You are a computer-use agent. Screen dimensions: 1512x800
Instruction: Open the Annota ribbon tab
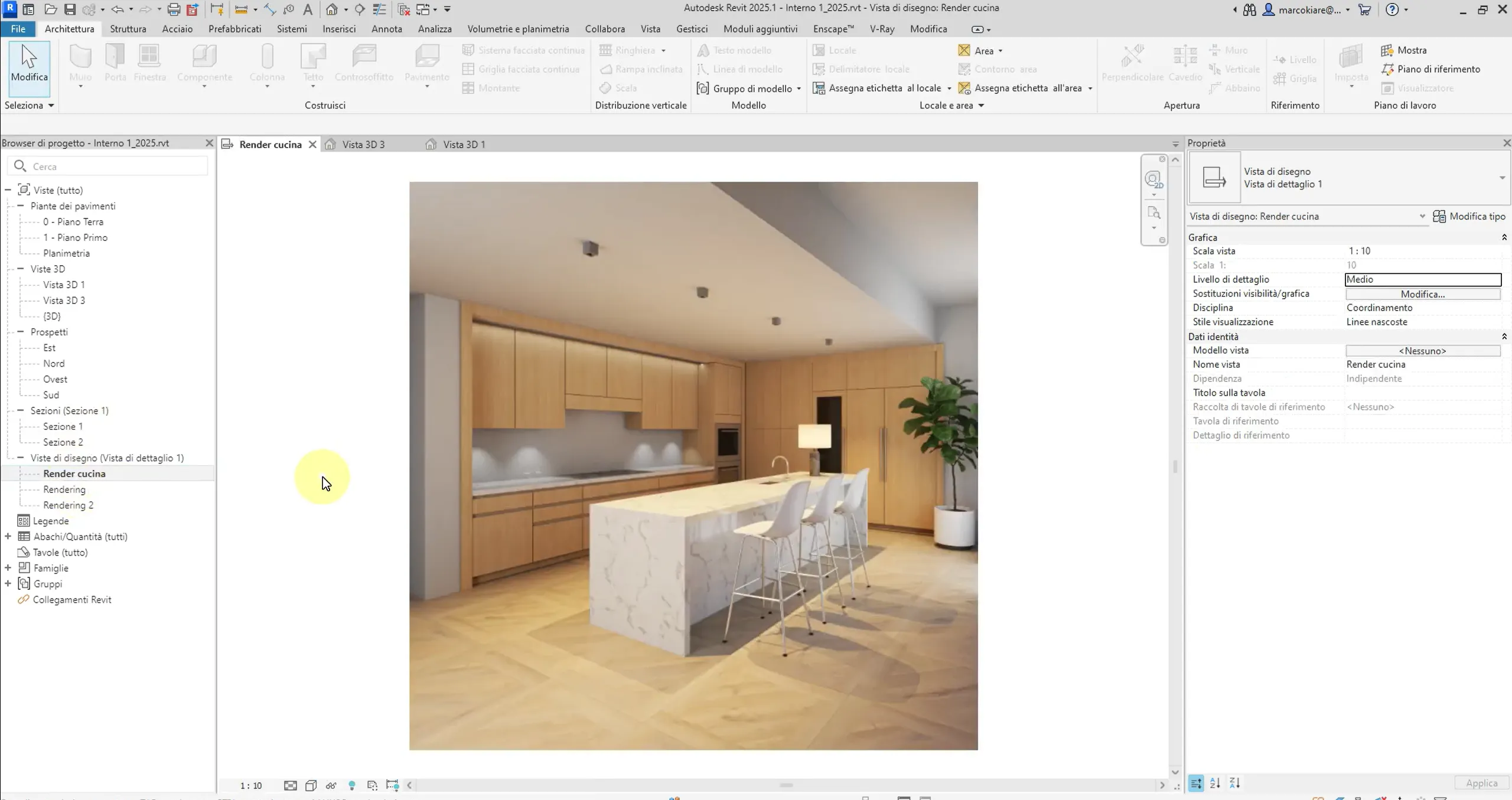[x=386, y=29]
